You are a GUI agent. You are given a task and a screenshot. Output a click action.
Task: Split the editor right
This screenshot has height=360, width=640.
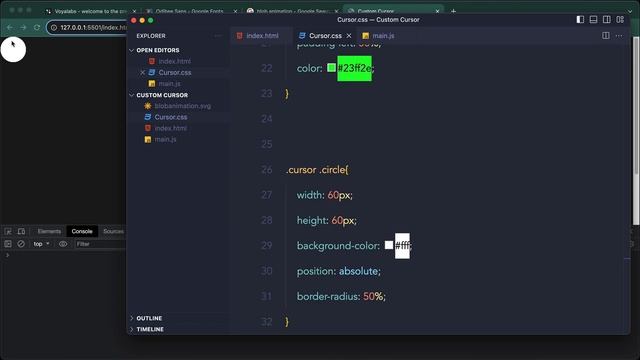pyautogui.click(x=606, y=36)
